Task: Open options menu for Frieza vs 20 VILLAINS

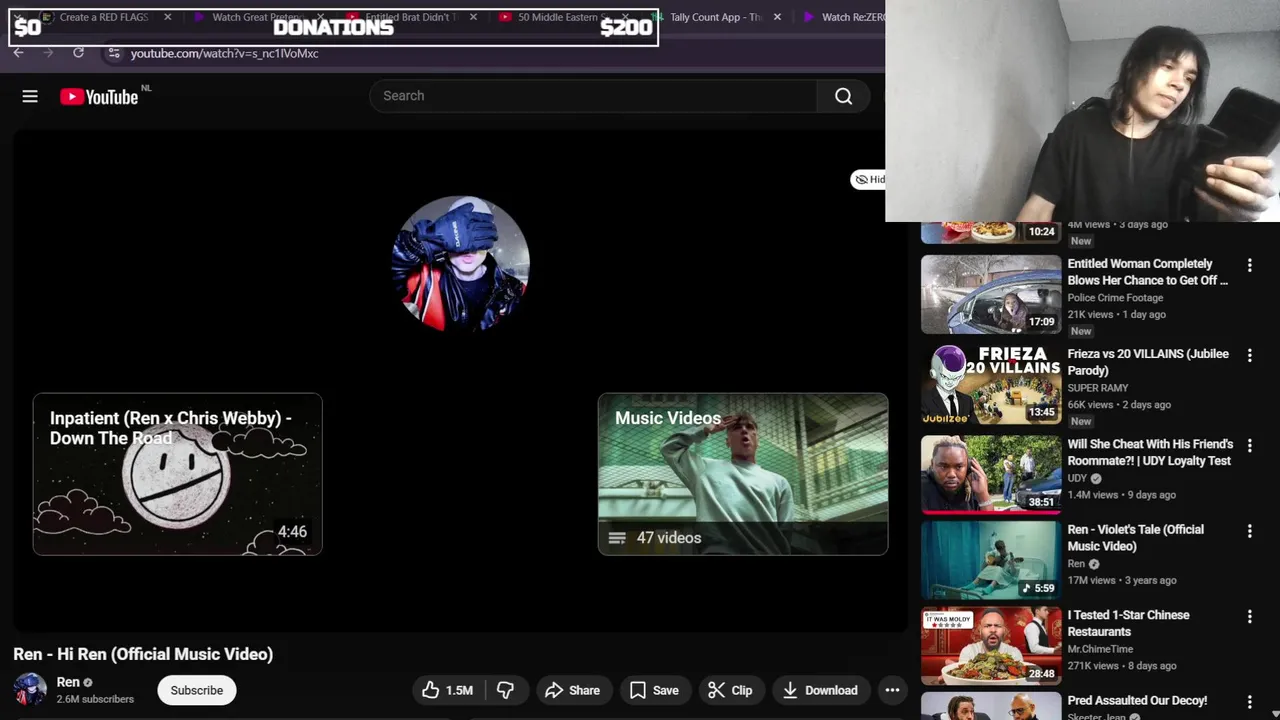Action: (1249, 355)
